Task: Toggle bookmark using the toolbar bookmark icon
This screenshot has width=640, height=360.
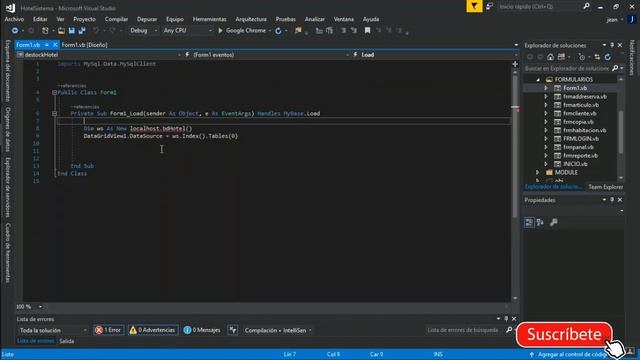Action: pos(367,31)
